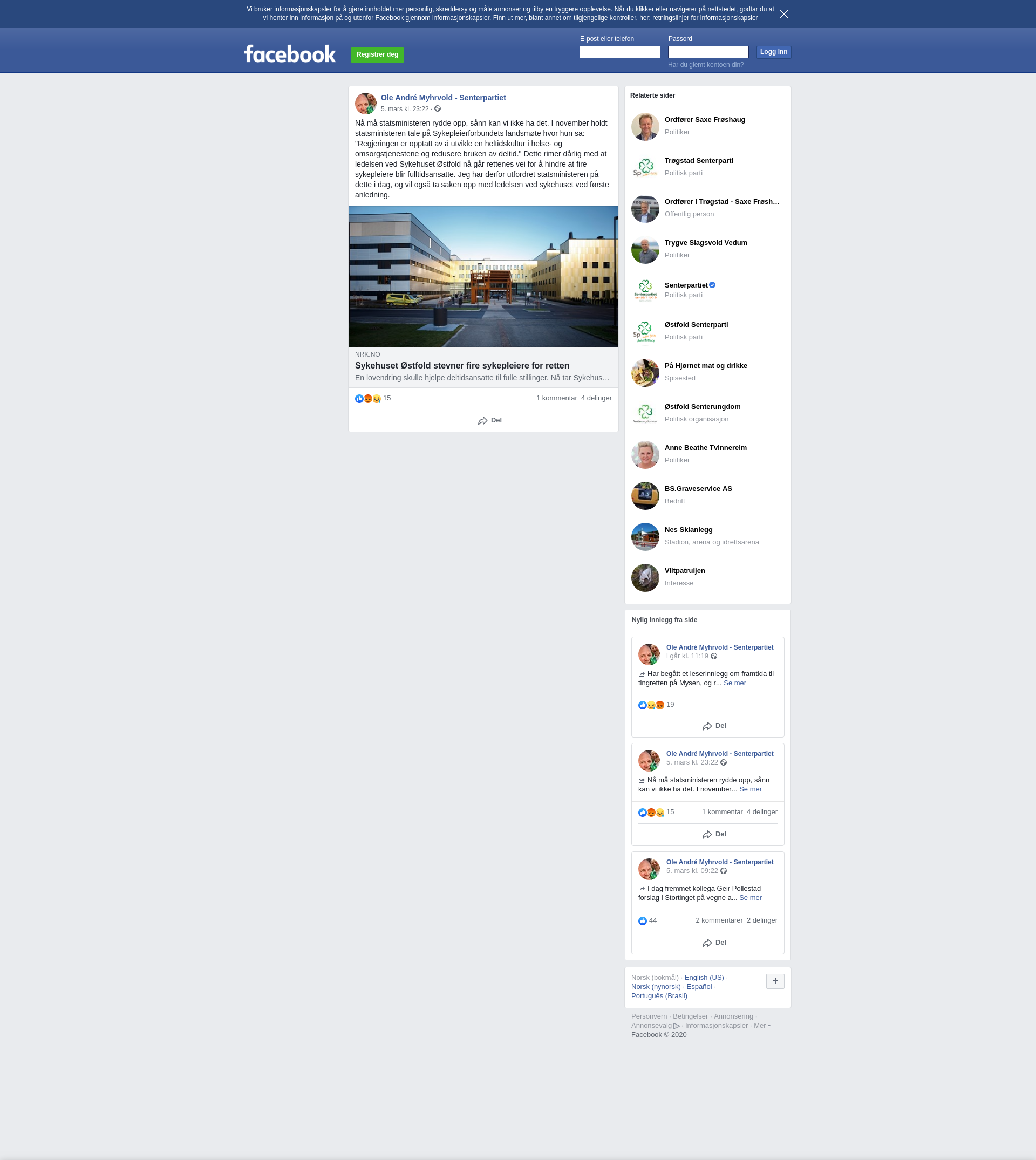Open main post timestamp 5. mars kl. 23:22

[x=404, y=110]
